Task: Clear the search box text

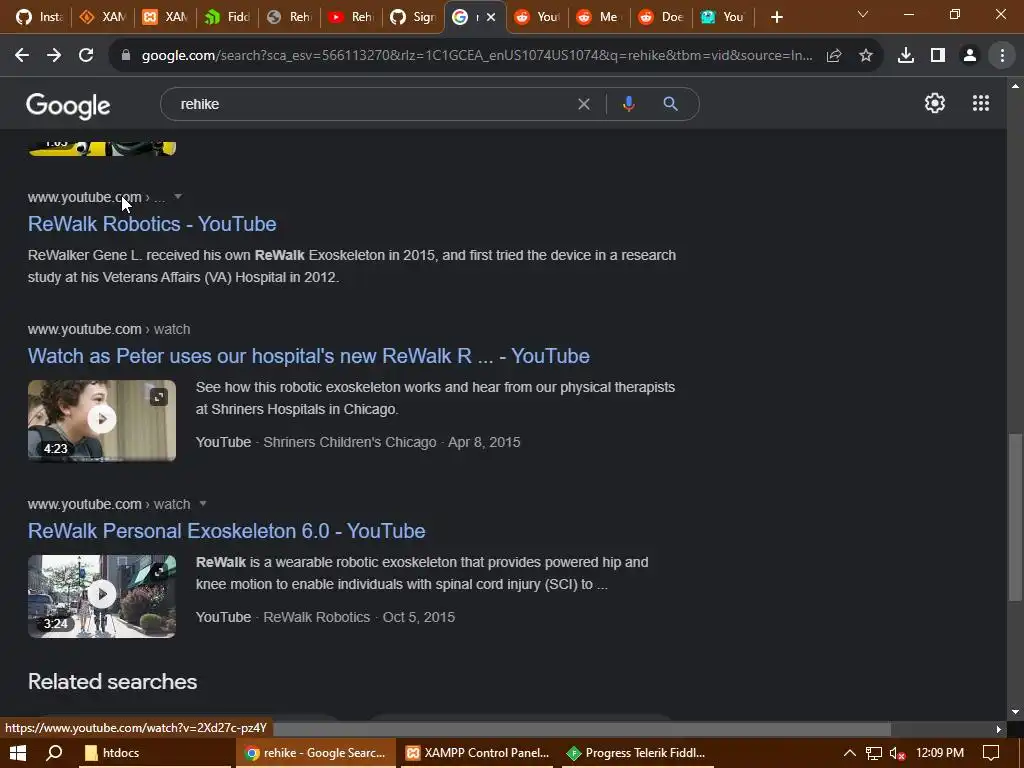Action: [x=584, y=104]
